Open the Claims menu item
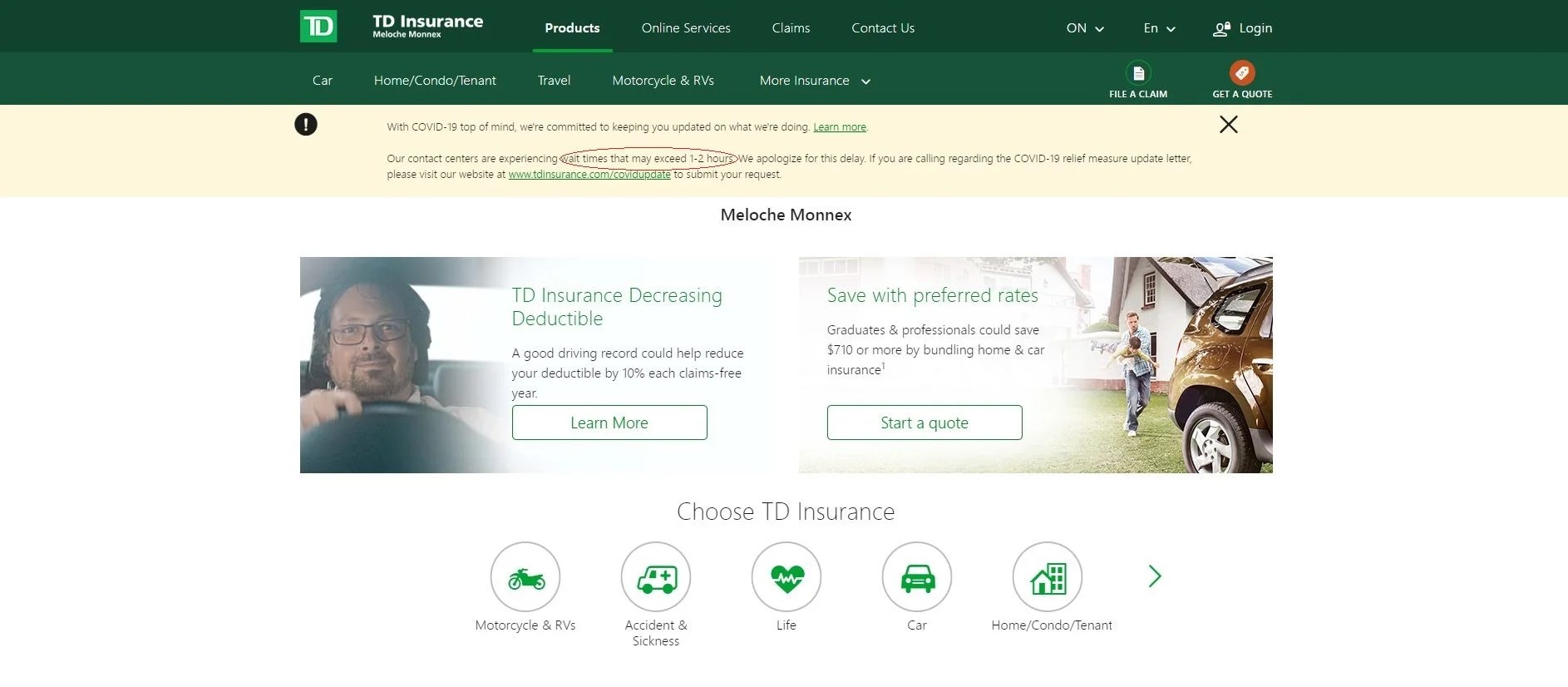This screenshot has width=1568, height=687. click(791, 28)
